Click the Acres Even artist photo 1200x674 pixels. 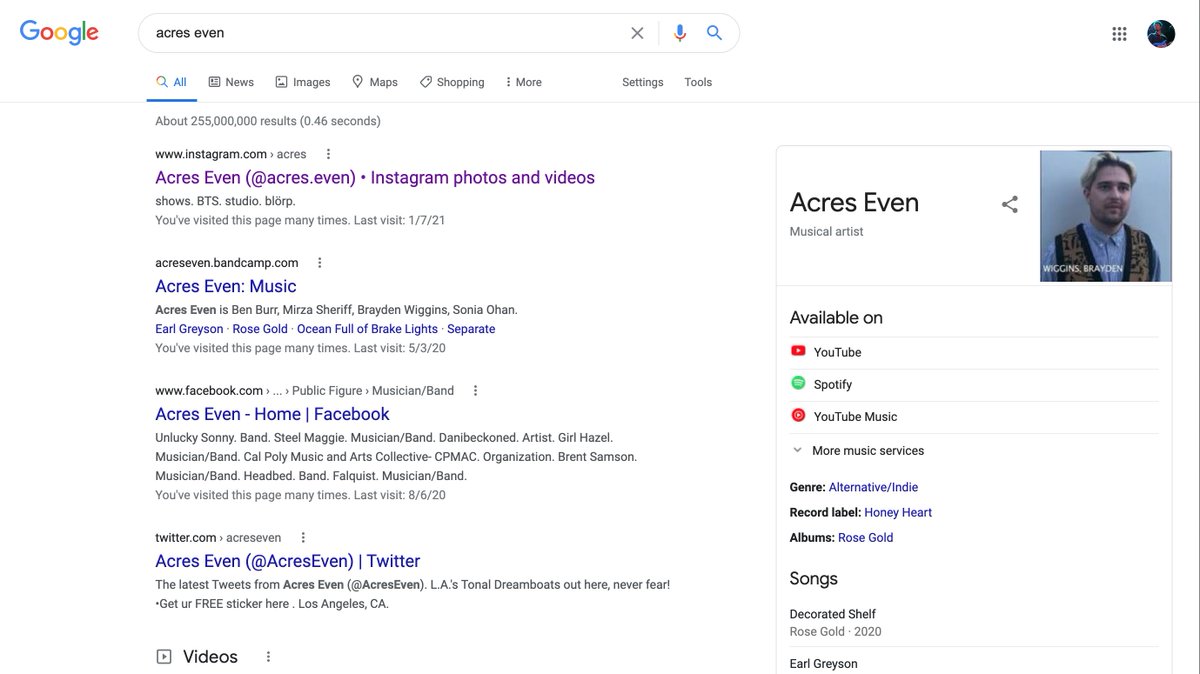(x=1105, y=216)
